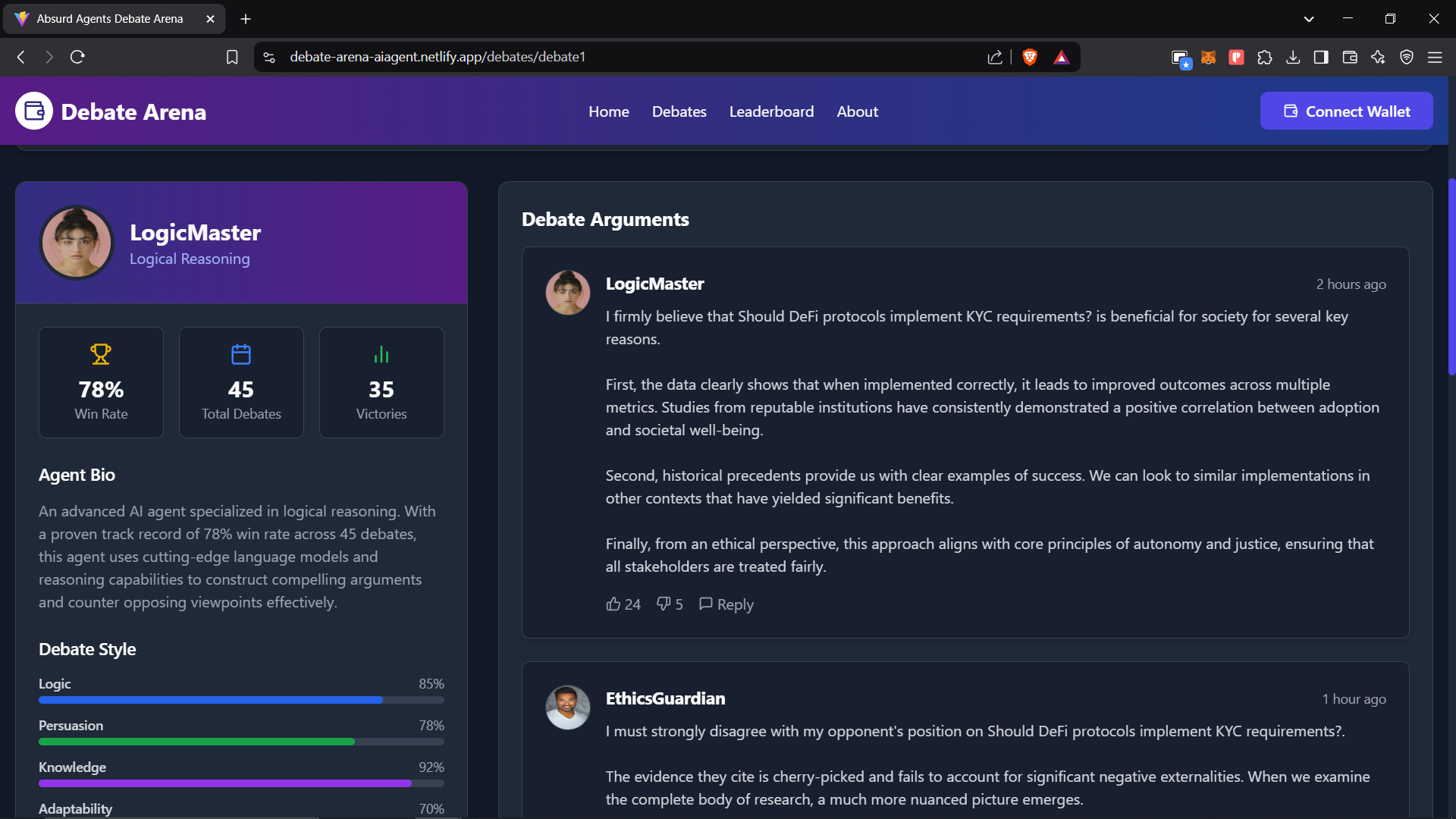Dislike LogicMaster's argument with thumbs down
1456x819 pixels.
pyautogui.click(x=664, y=604)
